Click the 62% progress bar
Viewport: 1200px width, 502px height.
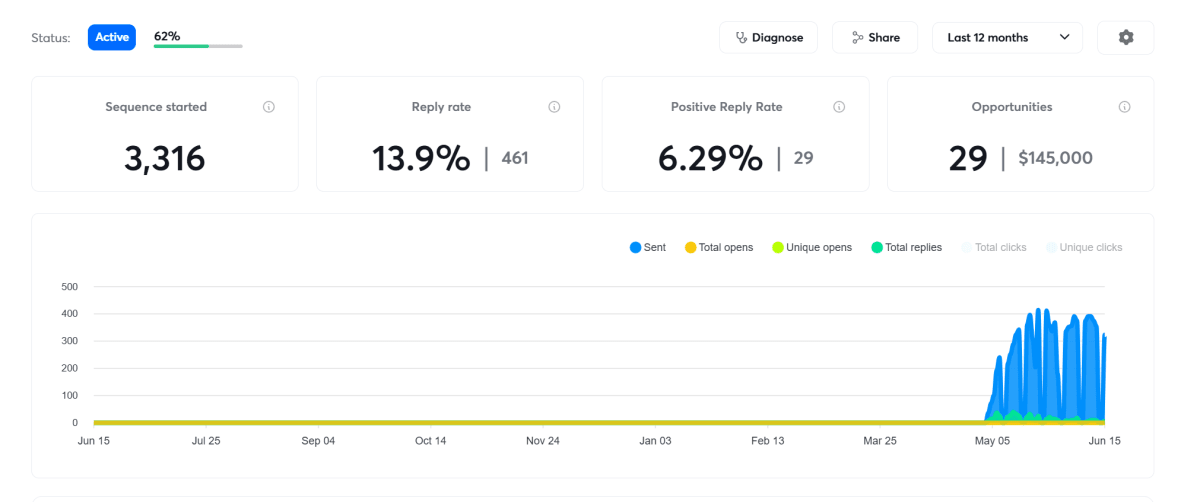click(x=198, y=46)
